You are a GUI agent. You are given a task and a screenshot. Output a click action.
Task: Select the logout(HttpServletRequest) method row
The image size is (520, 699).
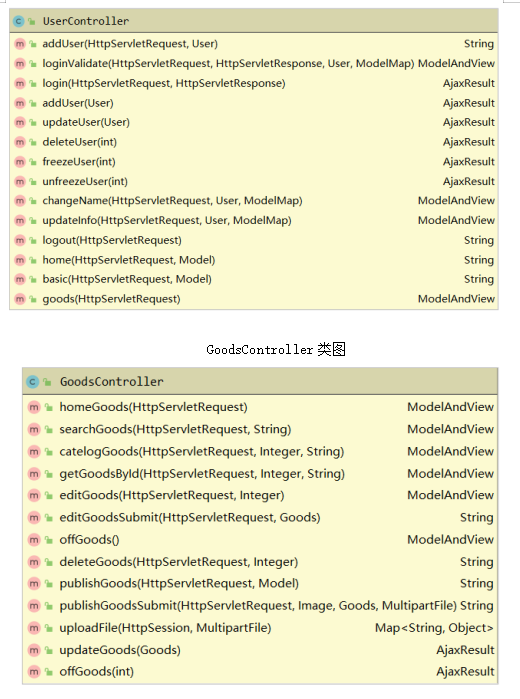click(x=254, y=240)
